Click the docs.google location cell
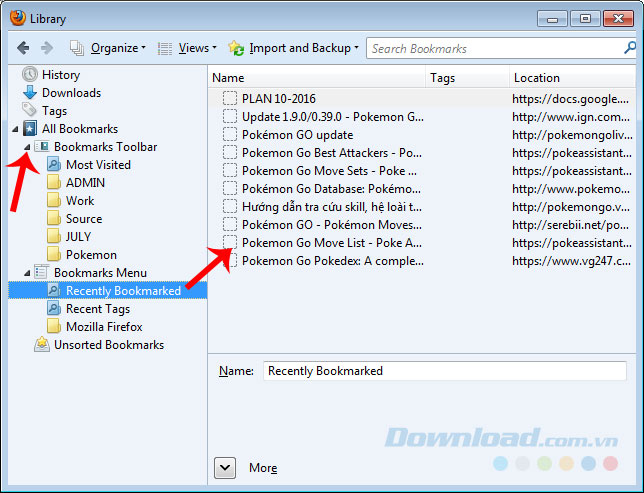Viewport: 644px width, 493px height. [570, 99]
